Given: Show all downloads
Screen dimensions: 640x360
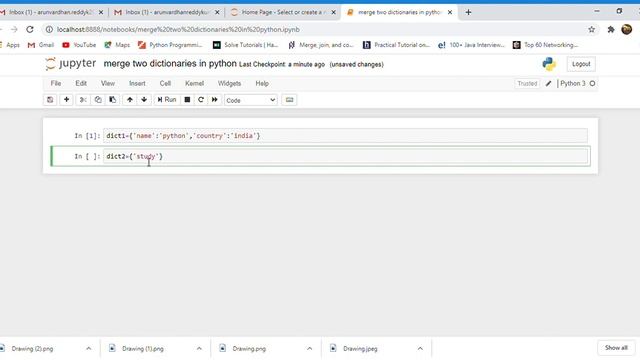Looking at the screenshot, I should [616, 348].
